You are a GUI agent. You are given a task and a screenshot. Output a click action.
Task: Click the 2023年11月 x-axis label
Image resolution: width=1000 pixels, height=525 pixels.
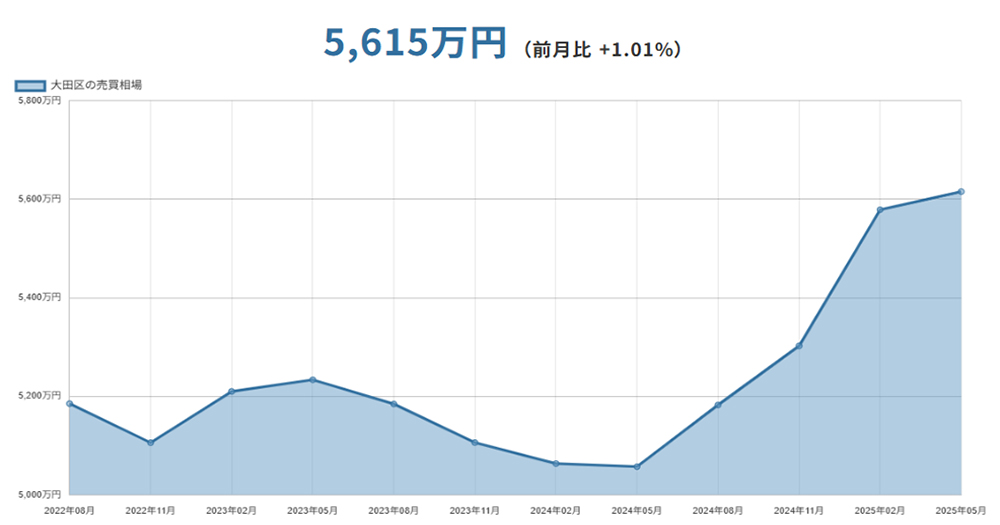474,511
